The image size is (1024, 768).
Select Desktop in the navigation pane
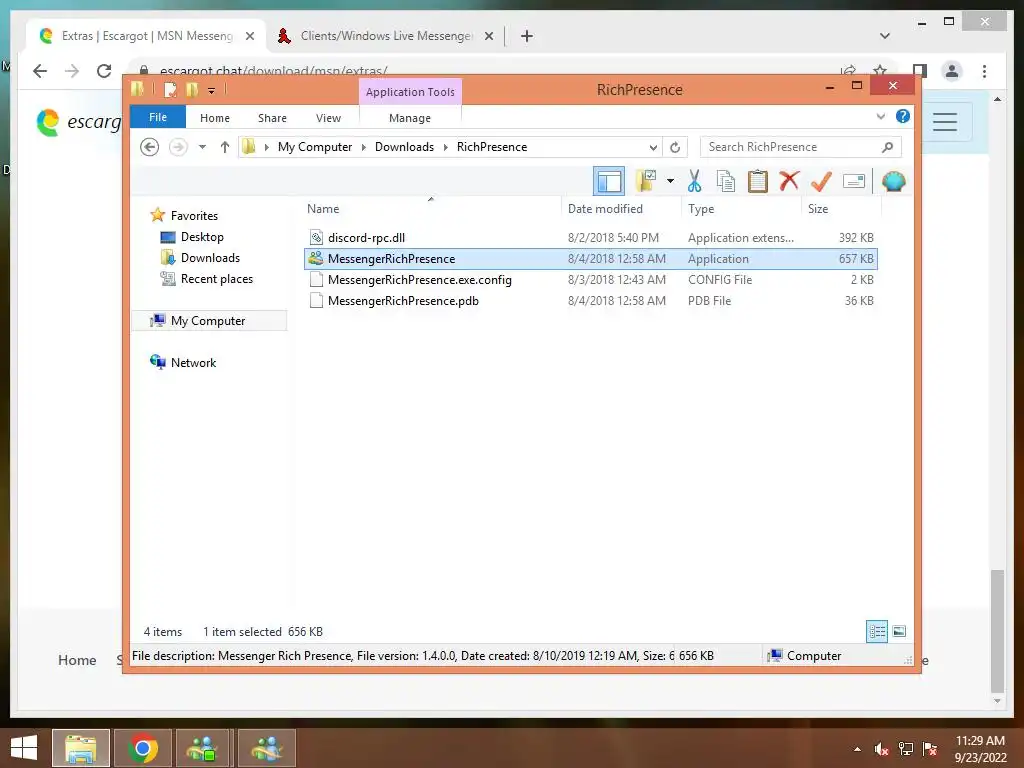coord(202,237)
